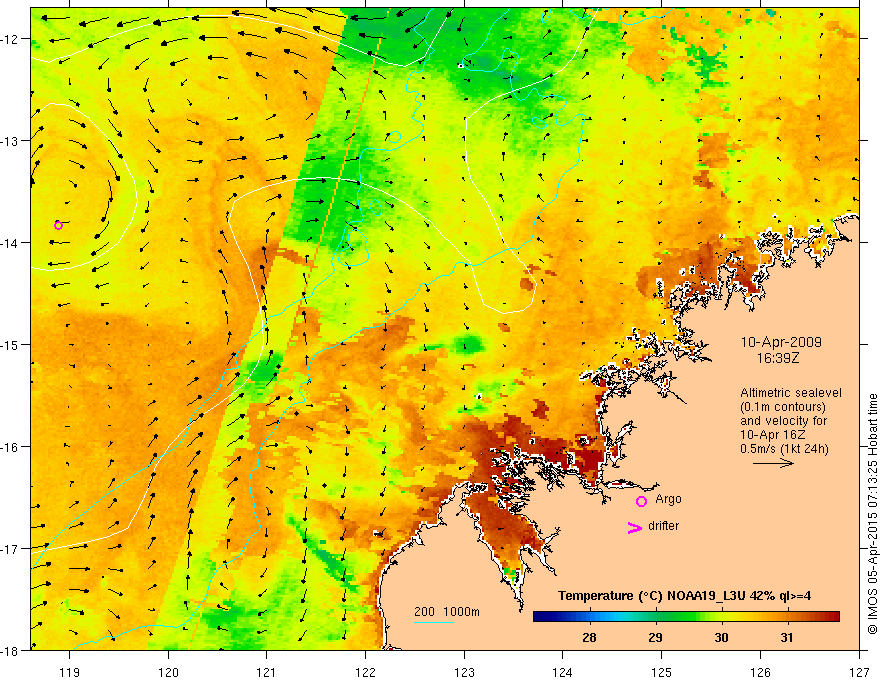Click the longitude label 126

[760, 672]
